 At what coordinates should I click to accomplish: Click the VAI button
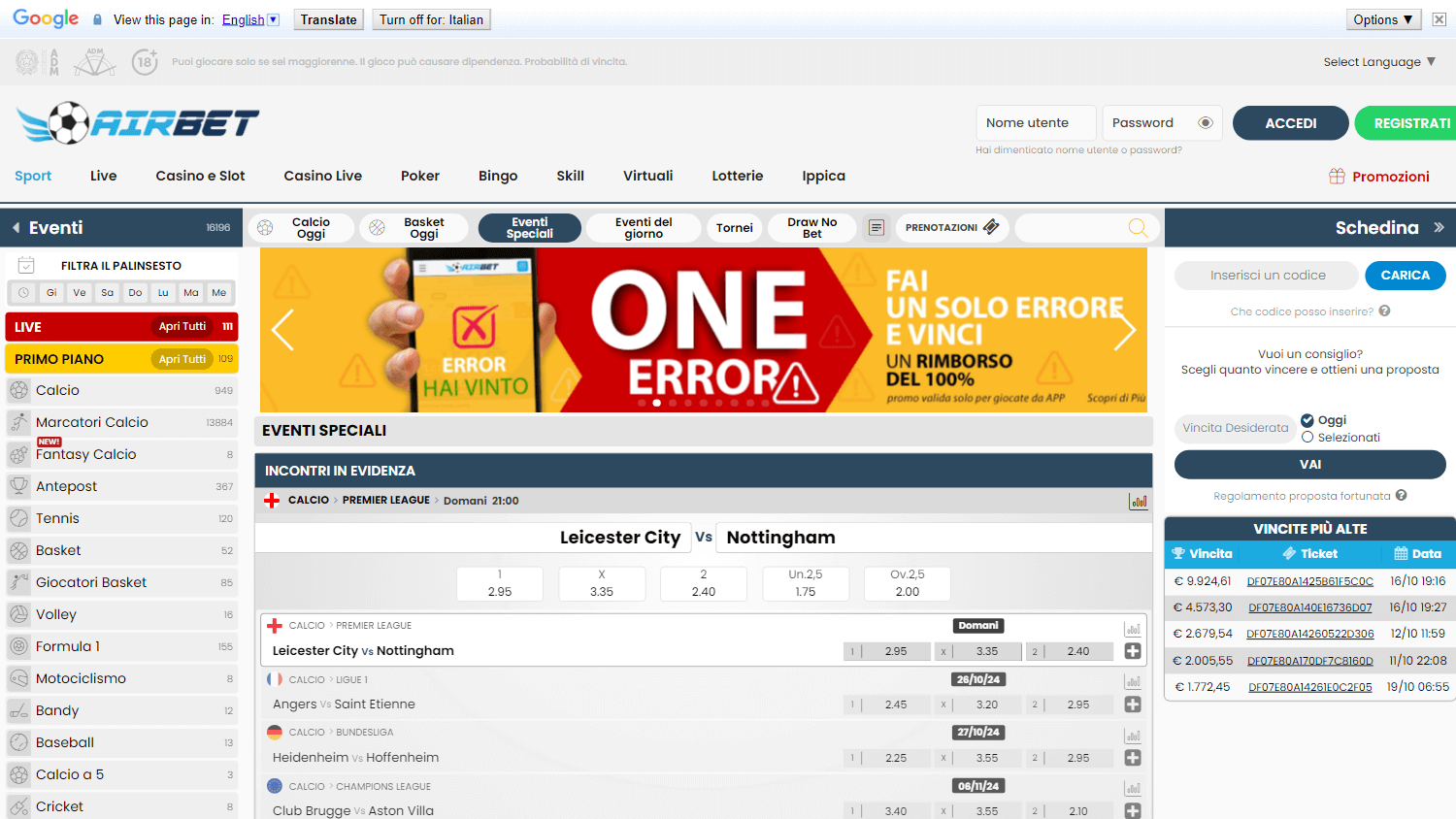coord(1310,465)
